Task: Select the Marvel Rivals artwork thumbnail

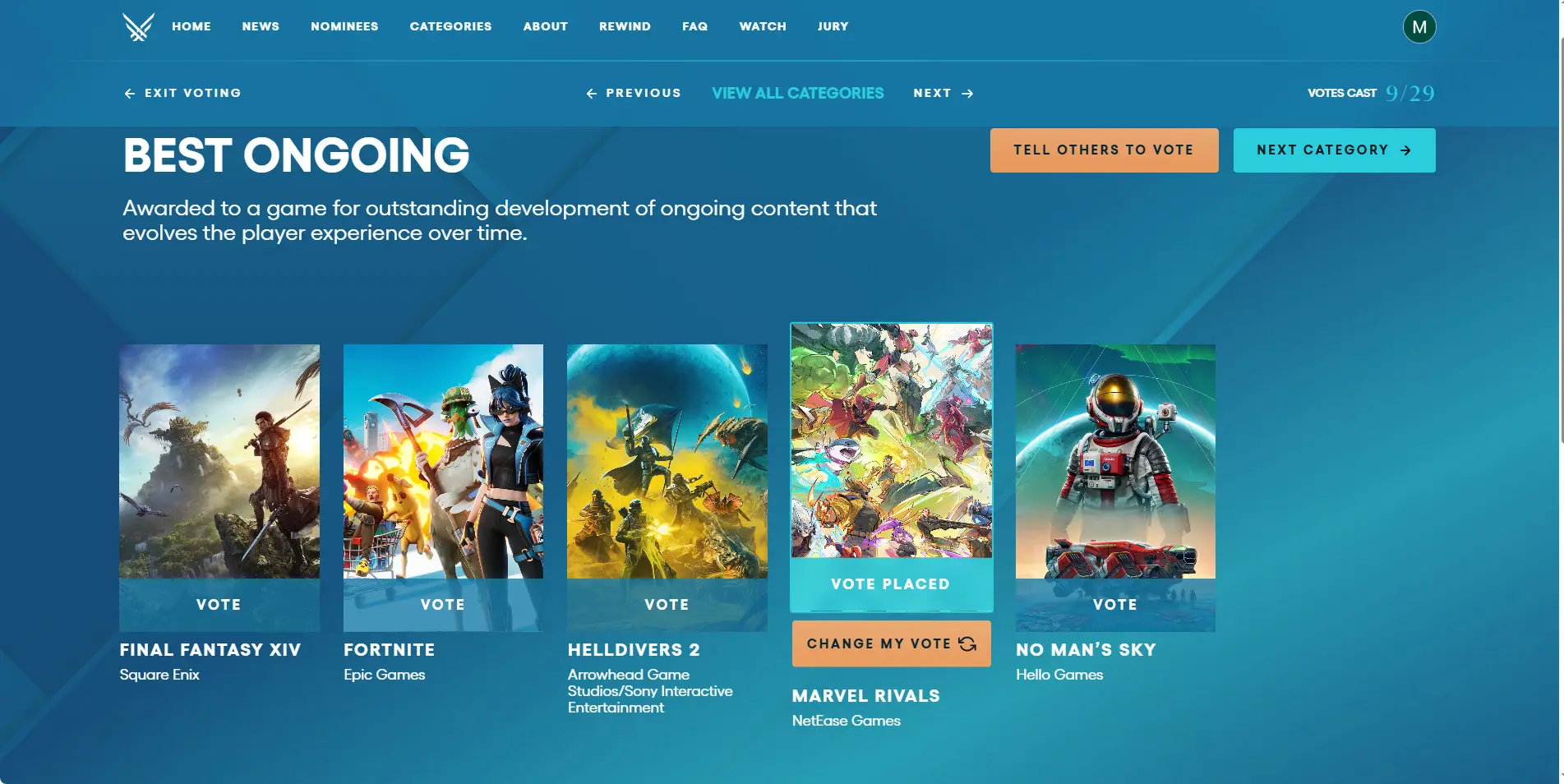Action: coord(892,441)
